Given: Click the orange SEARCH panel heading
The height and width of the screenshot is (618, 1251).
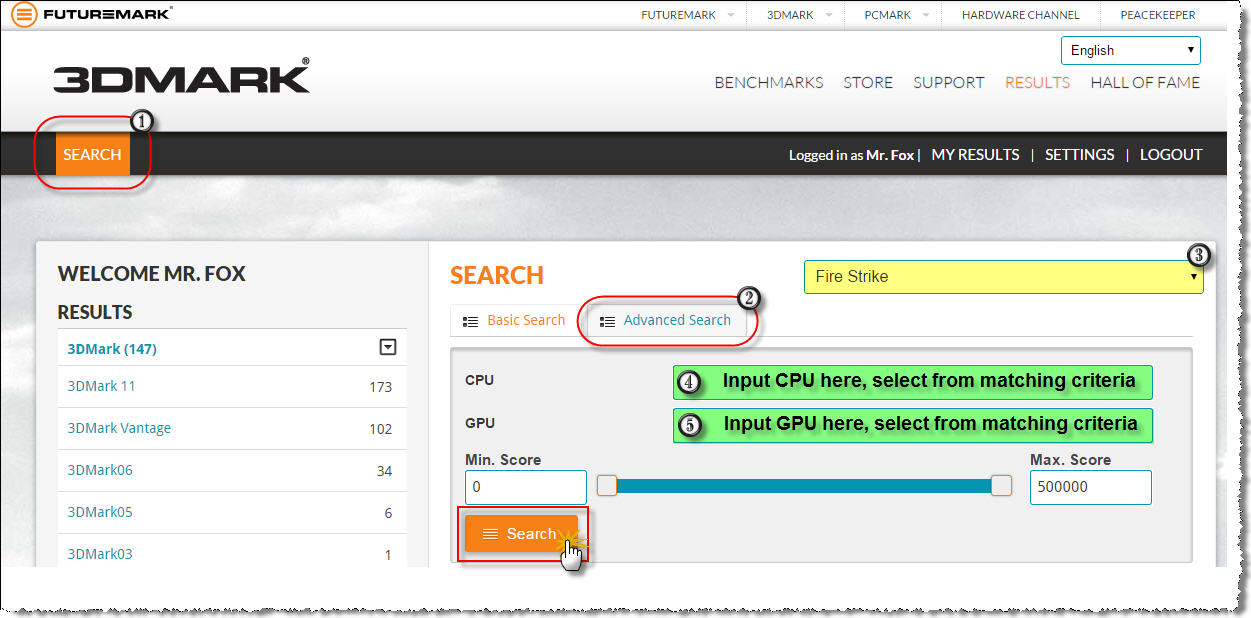Looking at the screenshot, I should [497, 276].
